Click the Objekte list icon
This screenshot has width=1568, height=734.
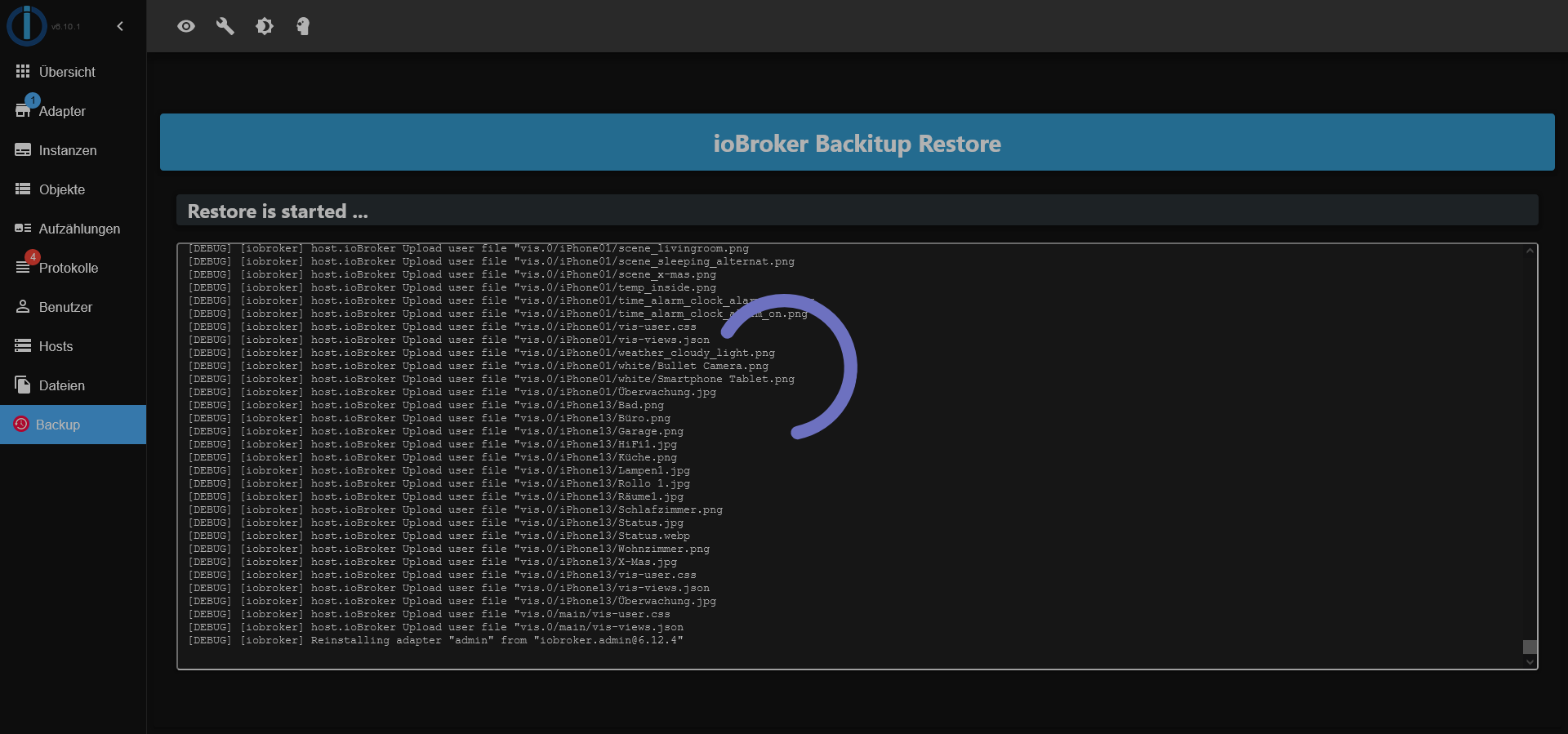tap(23, 189)
